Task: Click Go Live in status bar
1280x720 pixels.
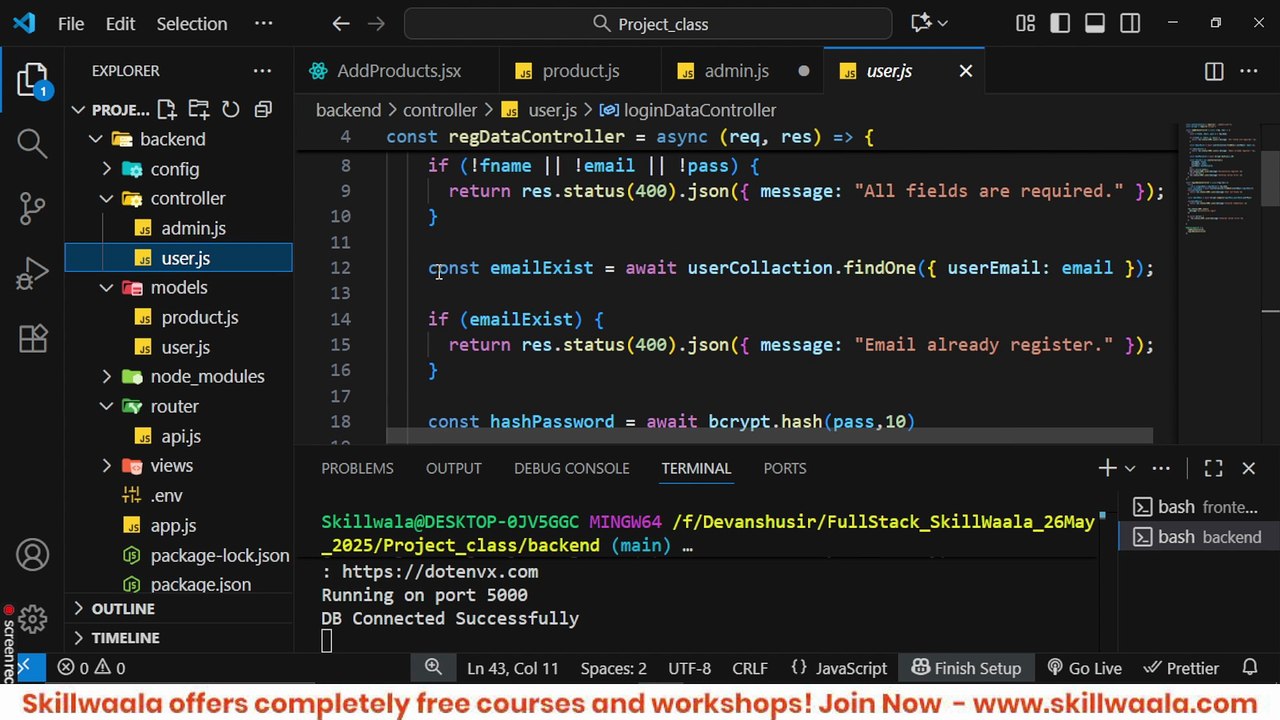Action: [x=1084, y=668]
